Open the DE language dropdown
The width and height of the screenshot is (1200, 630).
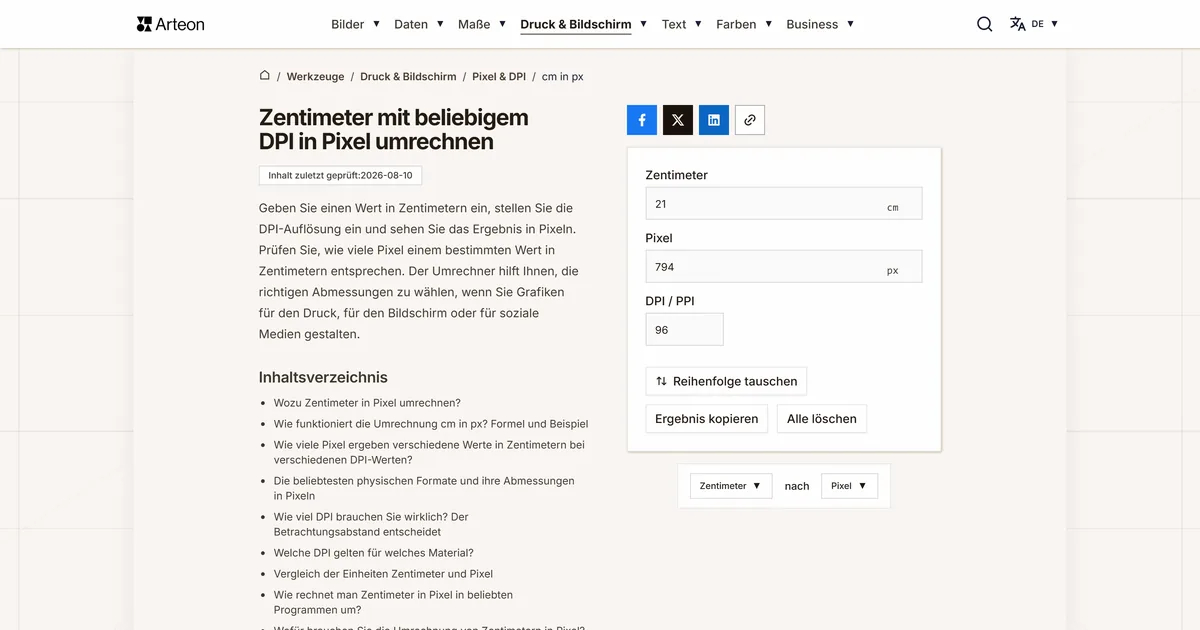tap(1045, 24)
